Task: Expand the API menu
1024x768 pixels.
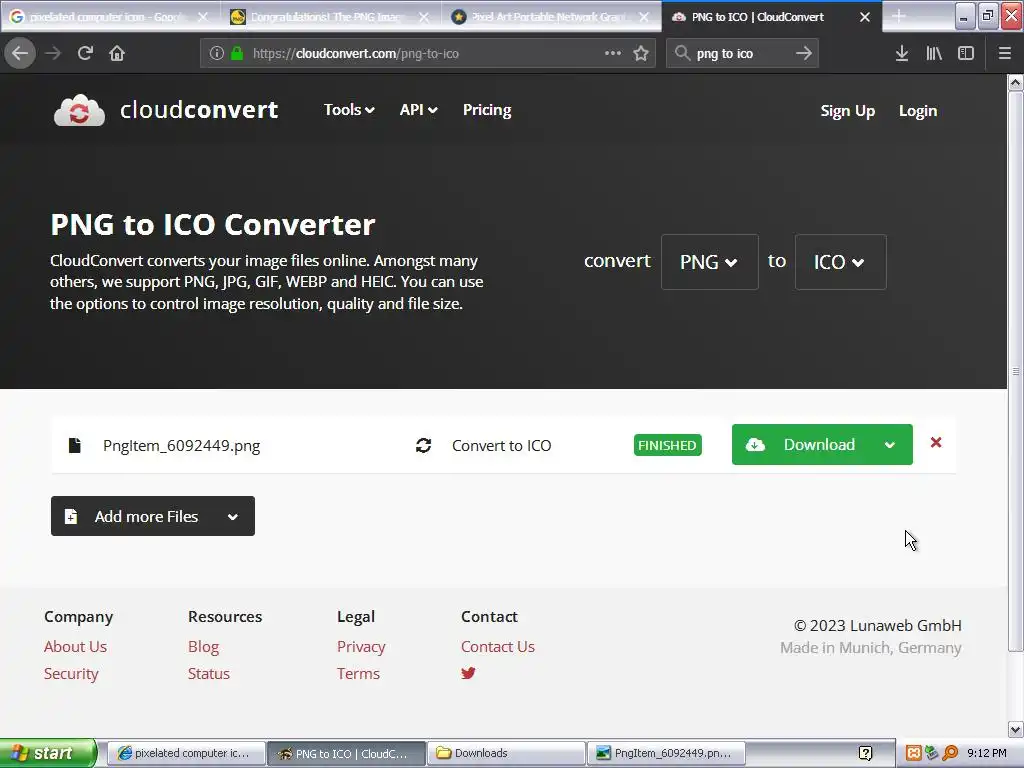Action: [x=418, y=110]
